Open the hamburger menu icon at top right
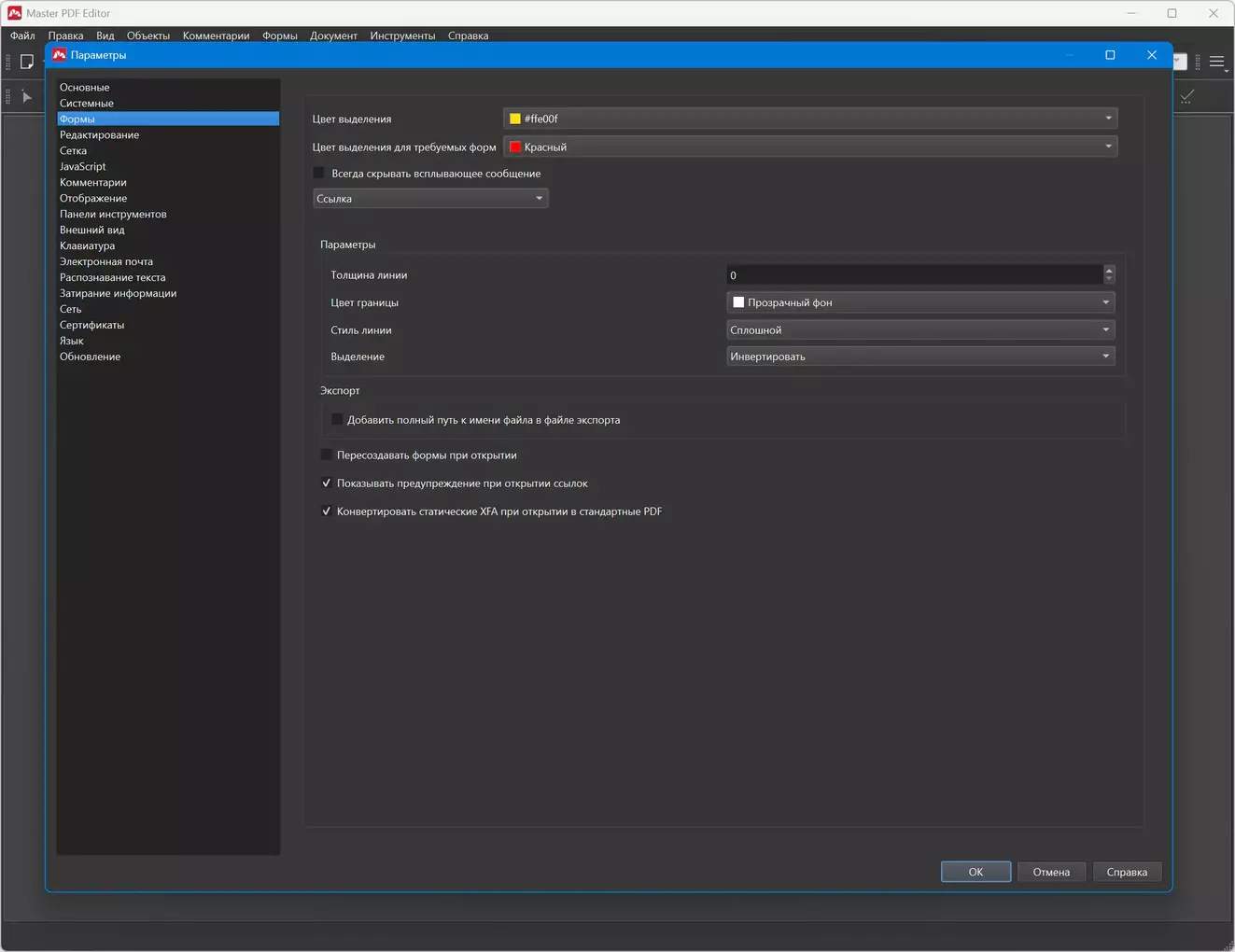This screenshot has width=1235, height=952. pos(1216,62)
